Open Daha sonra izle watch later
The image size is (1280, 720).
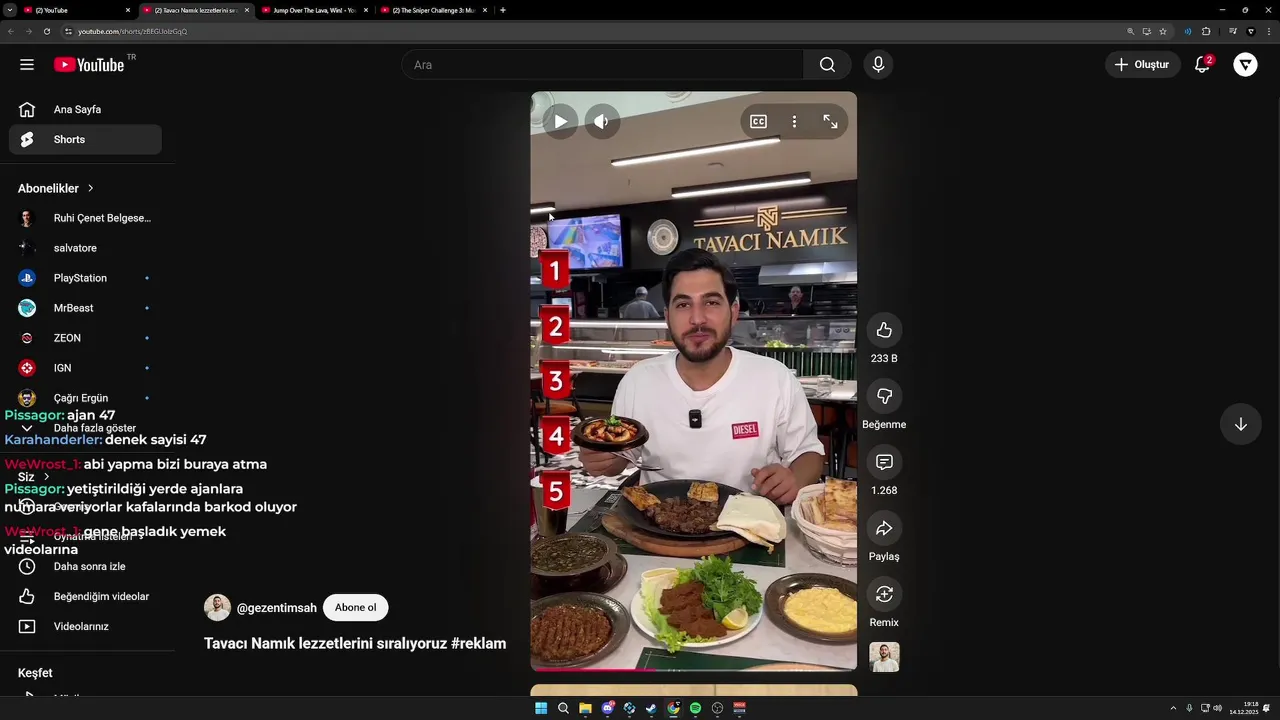click(85, 566)
